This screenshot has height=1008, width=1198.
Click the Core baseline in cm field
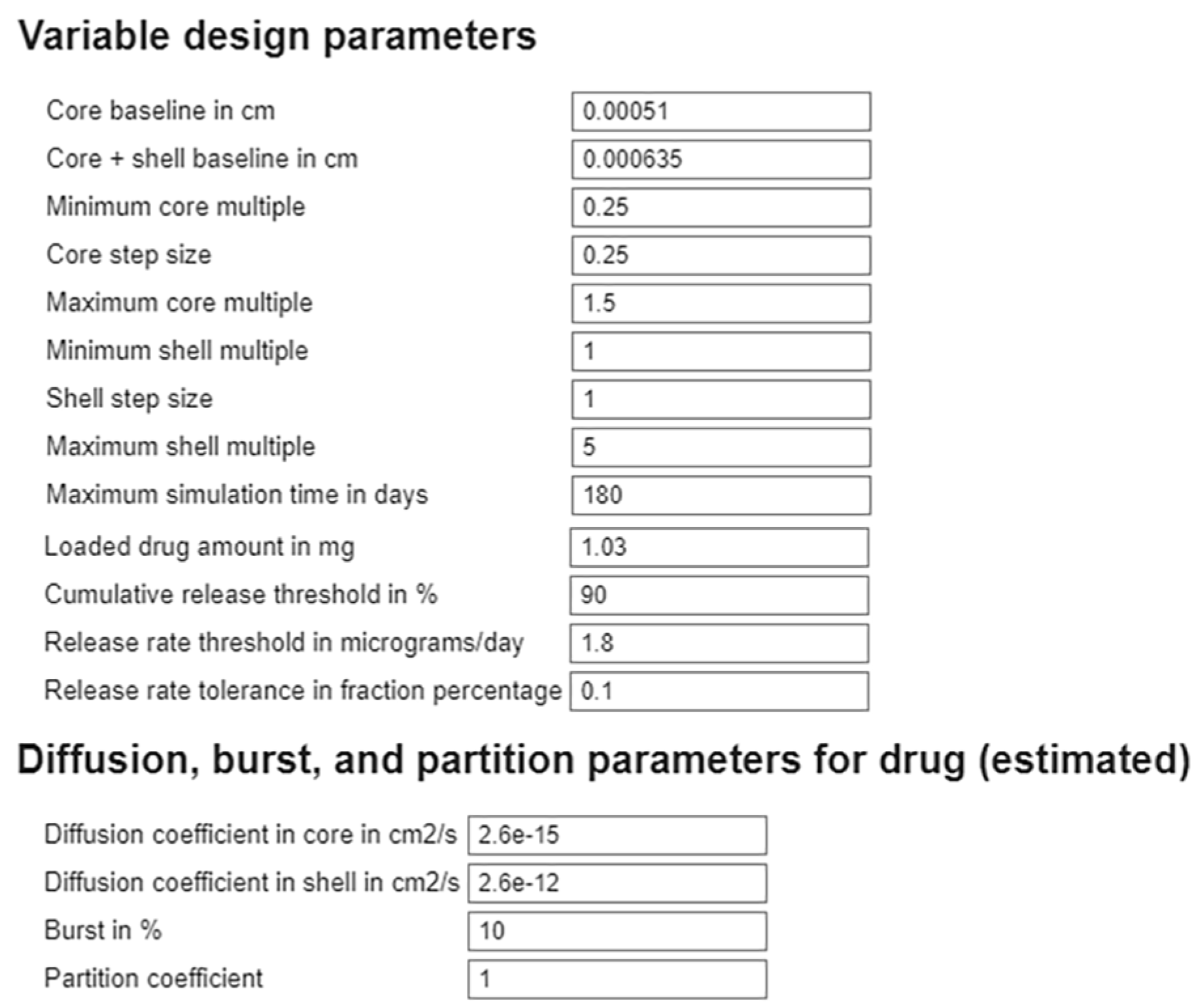click(721, 111)
